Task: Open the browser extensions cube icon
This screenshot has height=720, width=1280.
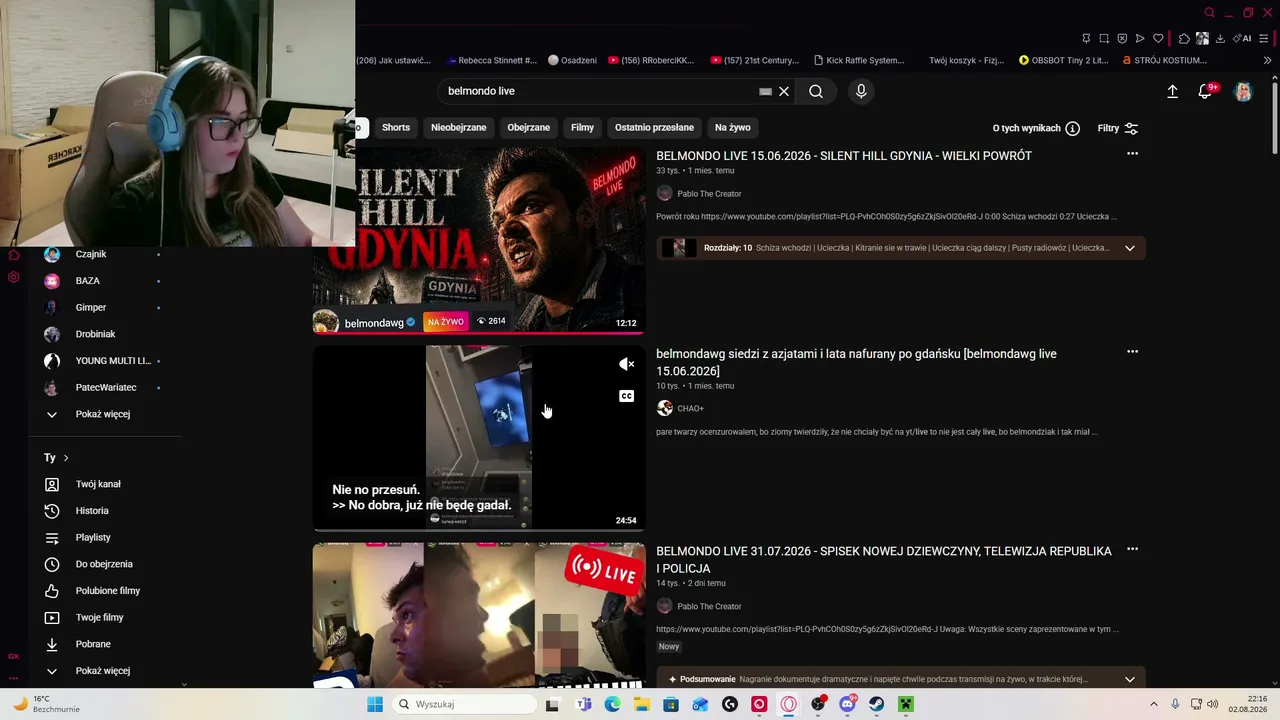Action: click(x=1184, y=39)
